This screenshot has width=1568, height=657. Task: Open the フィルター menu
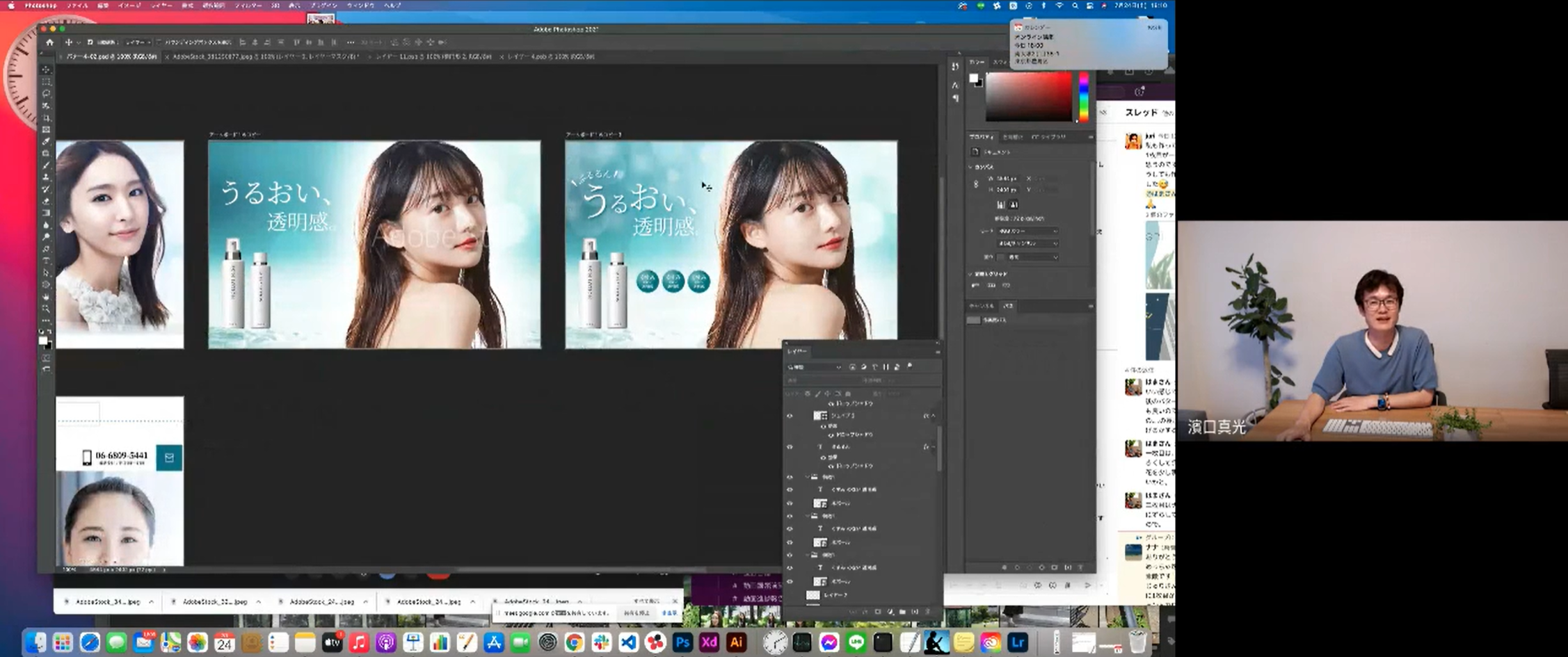[x=248, y=5]
